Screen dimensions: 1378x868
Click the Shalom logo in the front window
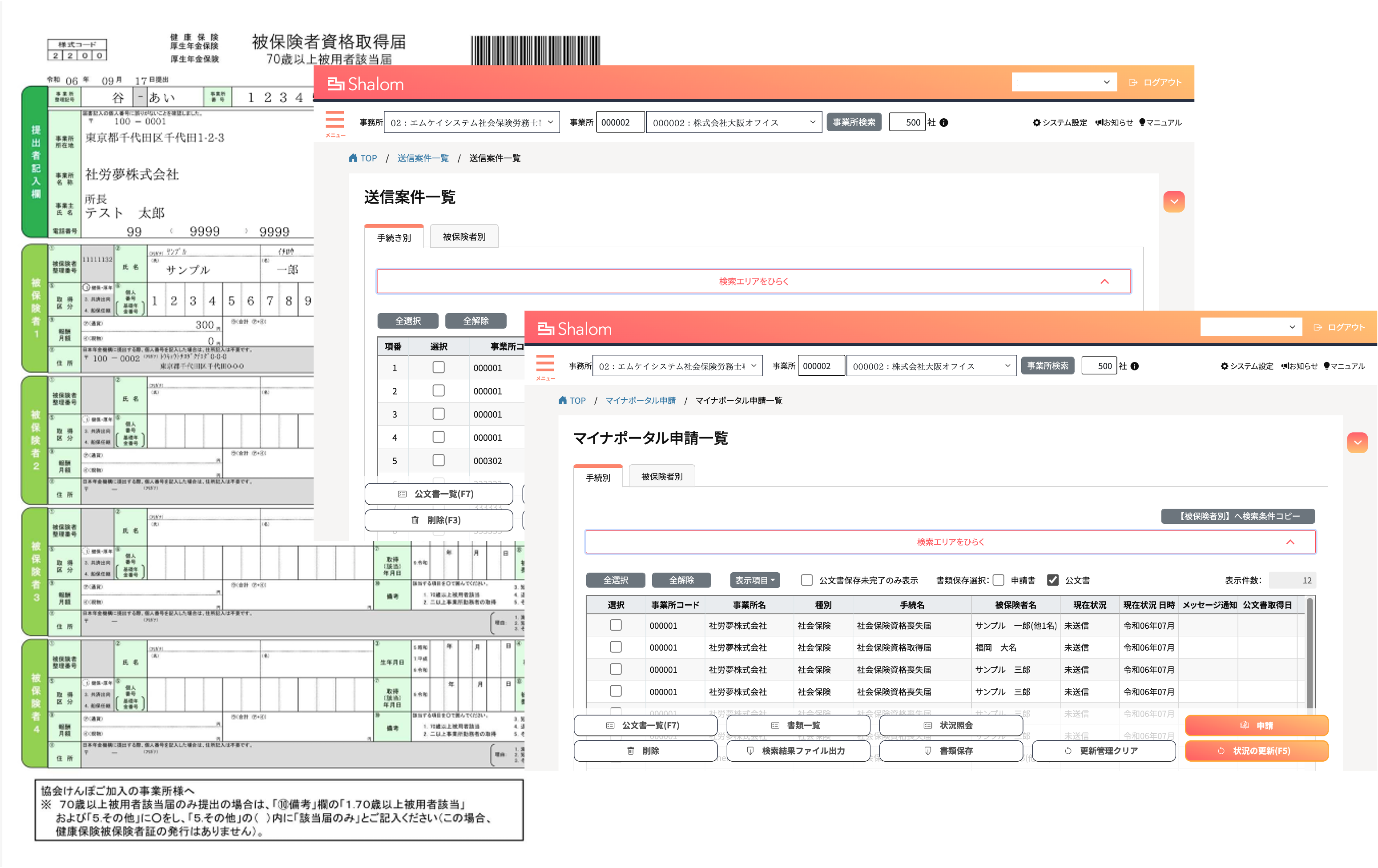(575, 329)
